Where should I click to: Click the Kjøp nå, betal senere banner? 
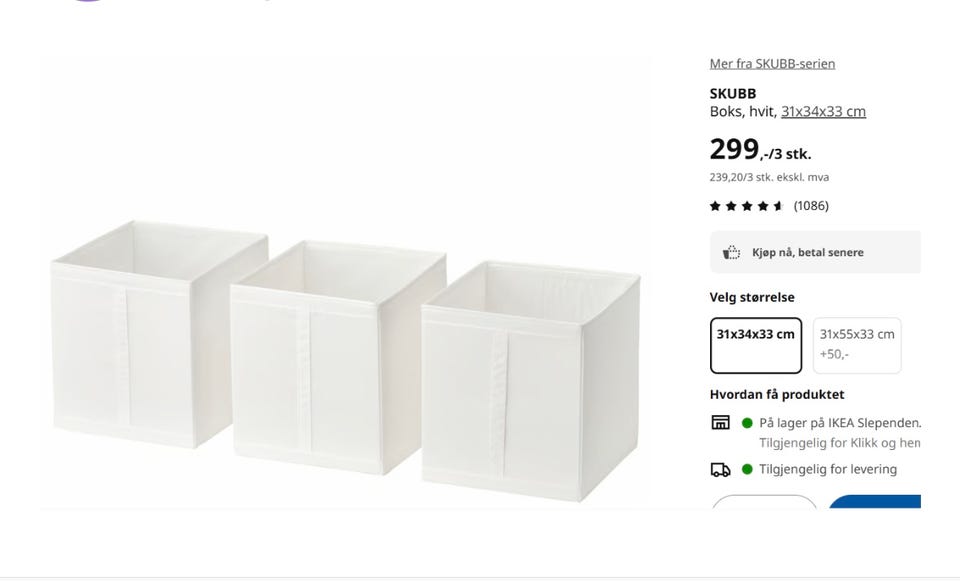[815, 252]
